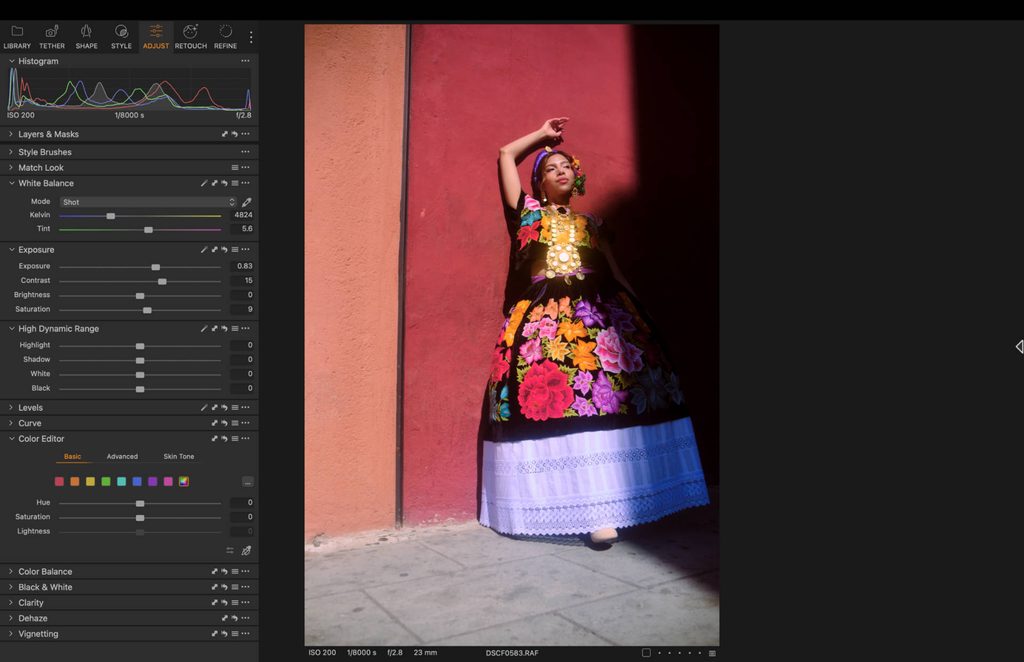This screenshot has width=1024, height=662.
Task: Select the green color swatch
Action: coord(106,482)
